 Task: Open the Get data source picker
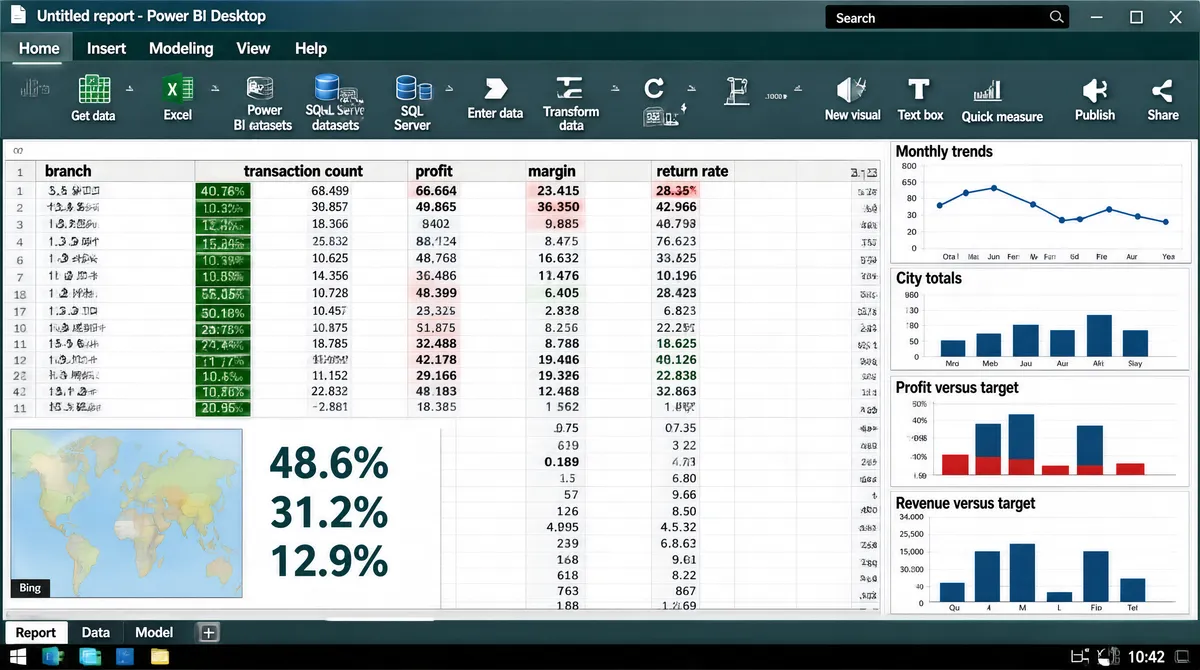93,99
